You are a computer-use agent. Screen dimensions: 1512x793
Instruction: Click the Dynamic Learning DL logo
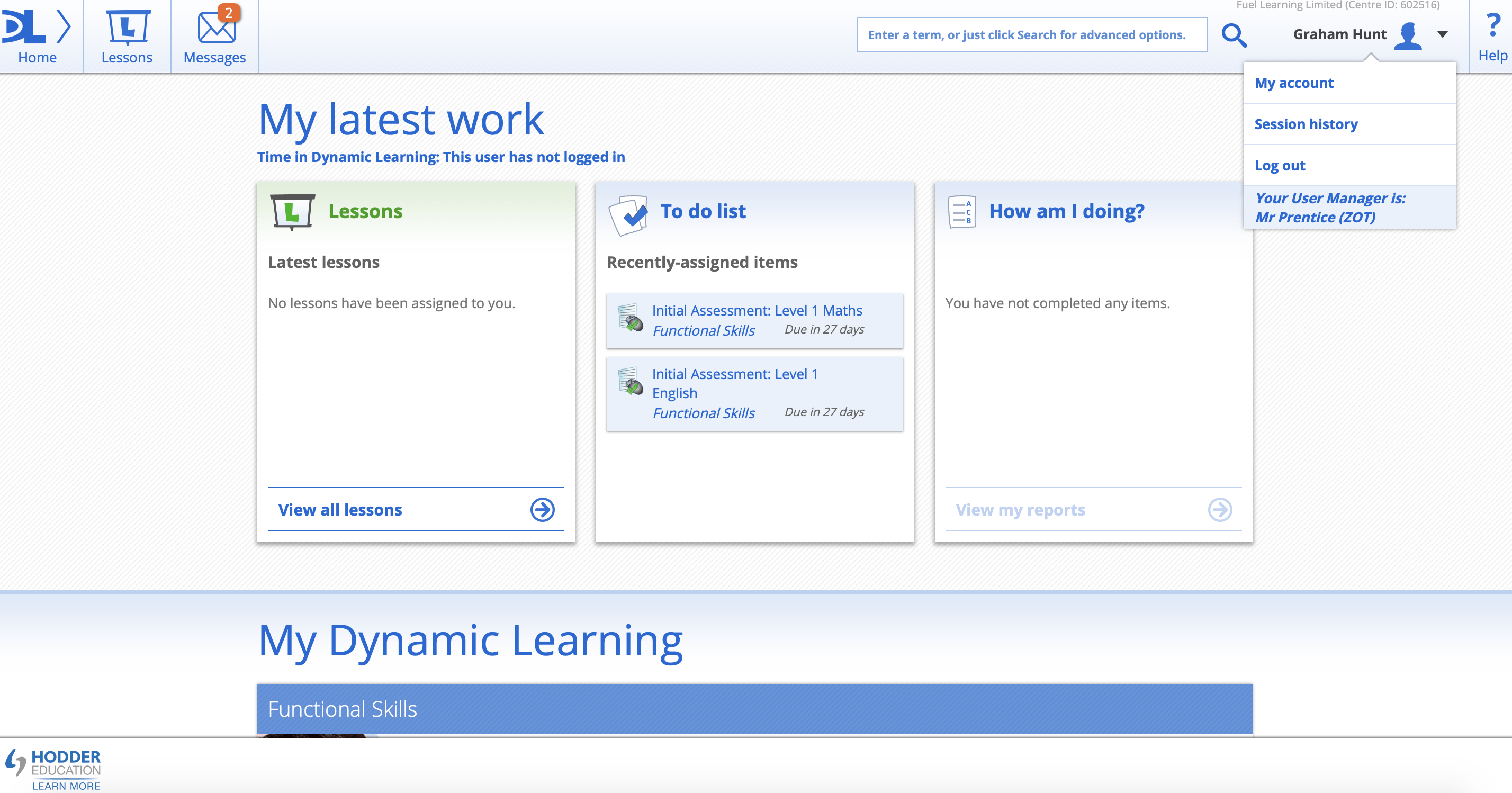click(37, 26)
